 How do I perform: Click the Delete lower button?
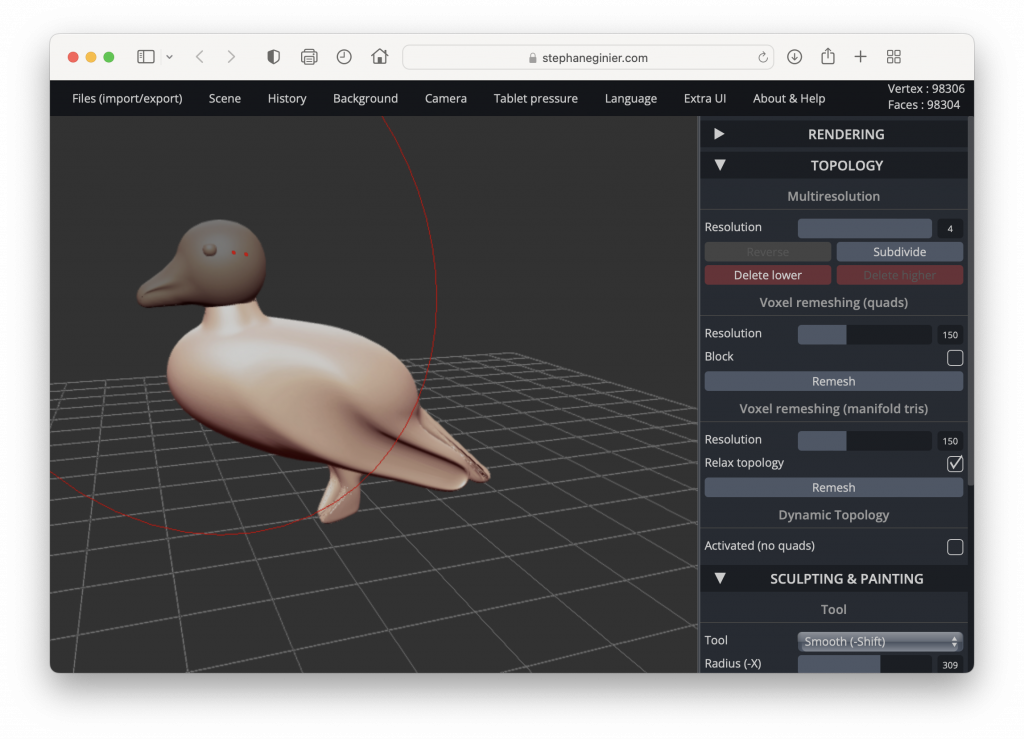pos(767,275)
